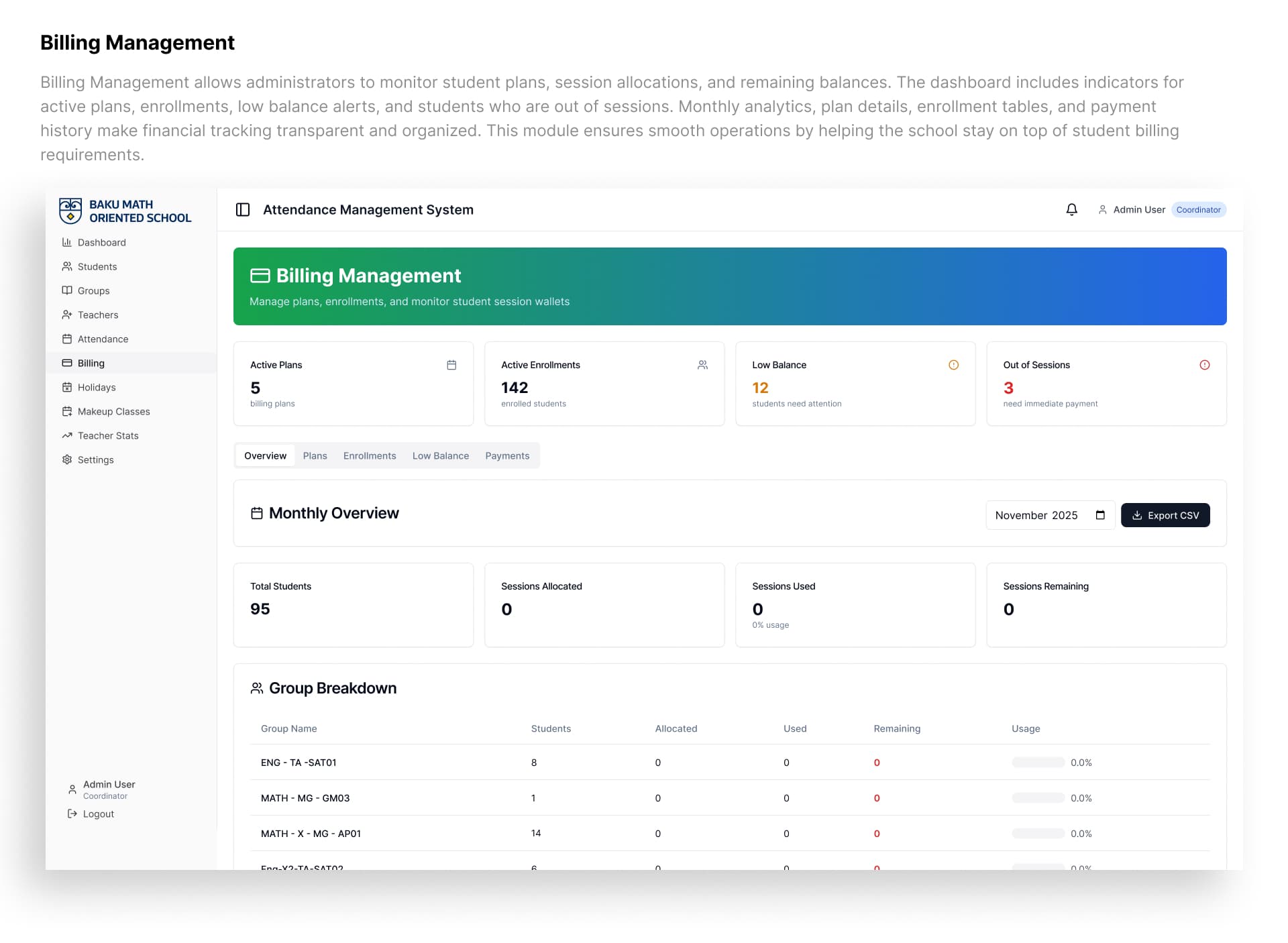The height and width of the screenshot is (943, 1288).
Task: Open the Low Balance tab
Action: coord(441,455)
